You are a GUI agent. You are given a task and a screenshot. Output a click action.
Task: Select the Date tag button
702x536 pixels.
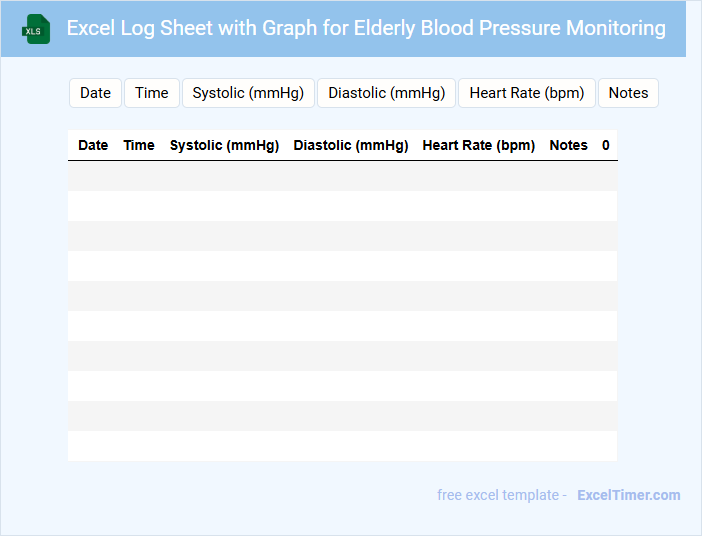pos(95,93)
